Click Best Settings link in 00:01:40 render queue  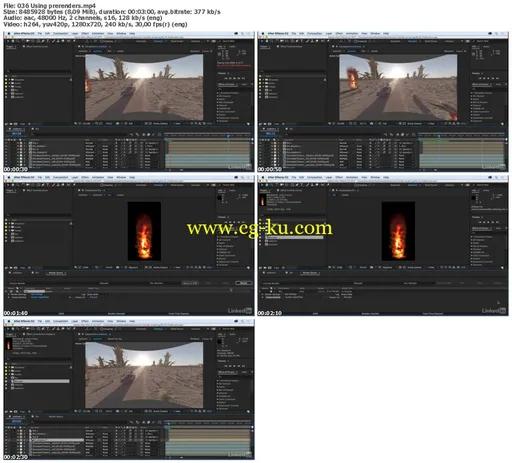[37, 294]
